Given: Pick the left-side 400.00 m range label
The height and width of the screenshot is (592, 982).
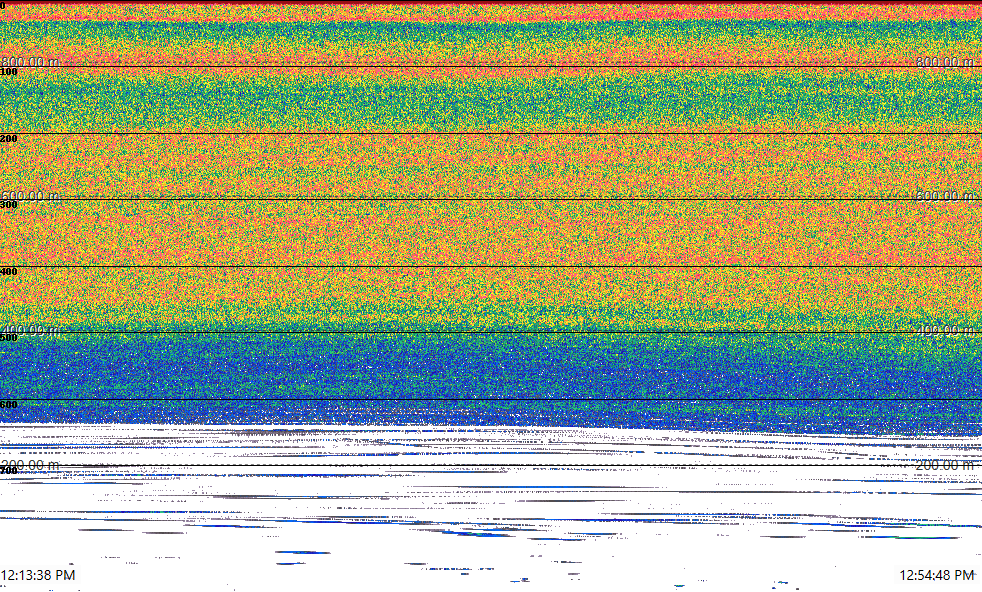Looking at the screenshot, I should (x=30, y=330).
